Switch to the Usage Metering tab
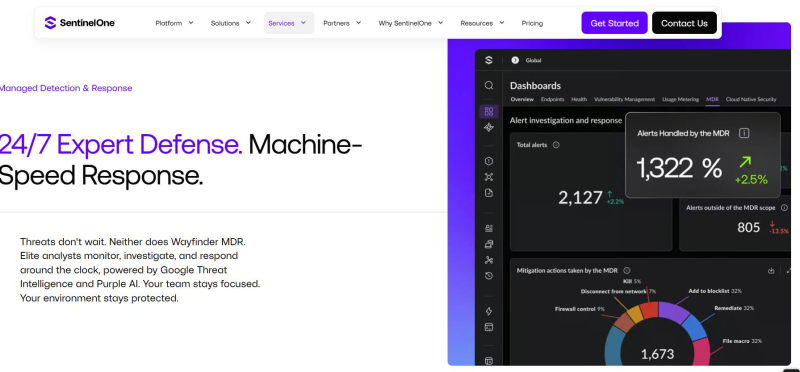Image resolution: width=800 pixels, height=372 pixels. [x=681, y=100]
